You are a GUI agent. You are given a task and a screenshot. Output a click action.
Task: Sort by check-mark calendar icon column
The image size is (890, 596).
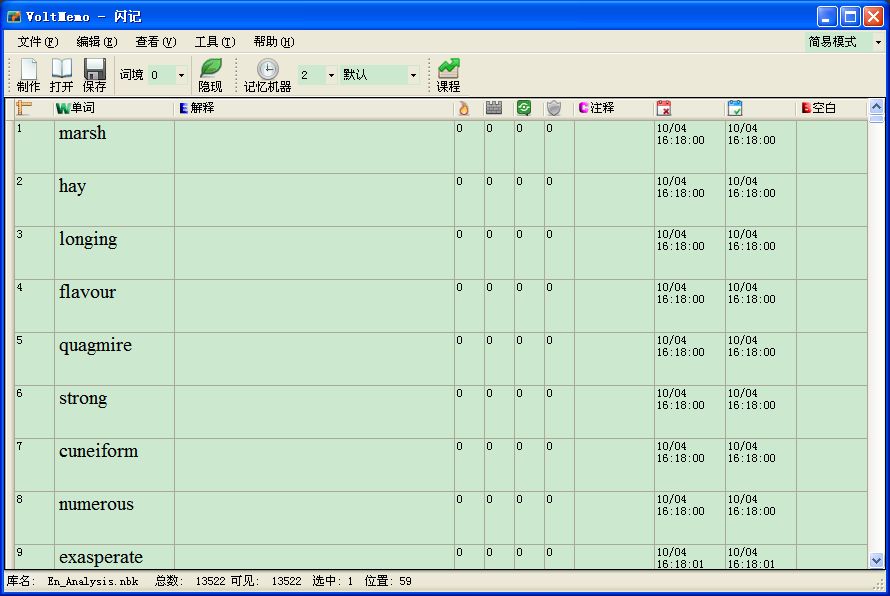pos(735,108)
